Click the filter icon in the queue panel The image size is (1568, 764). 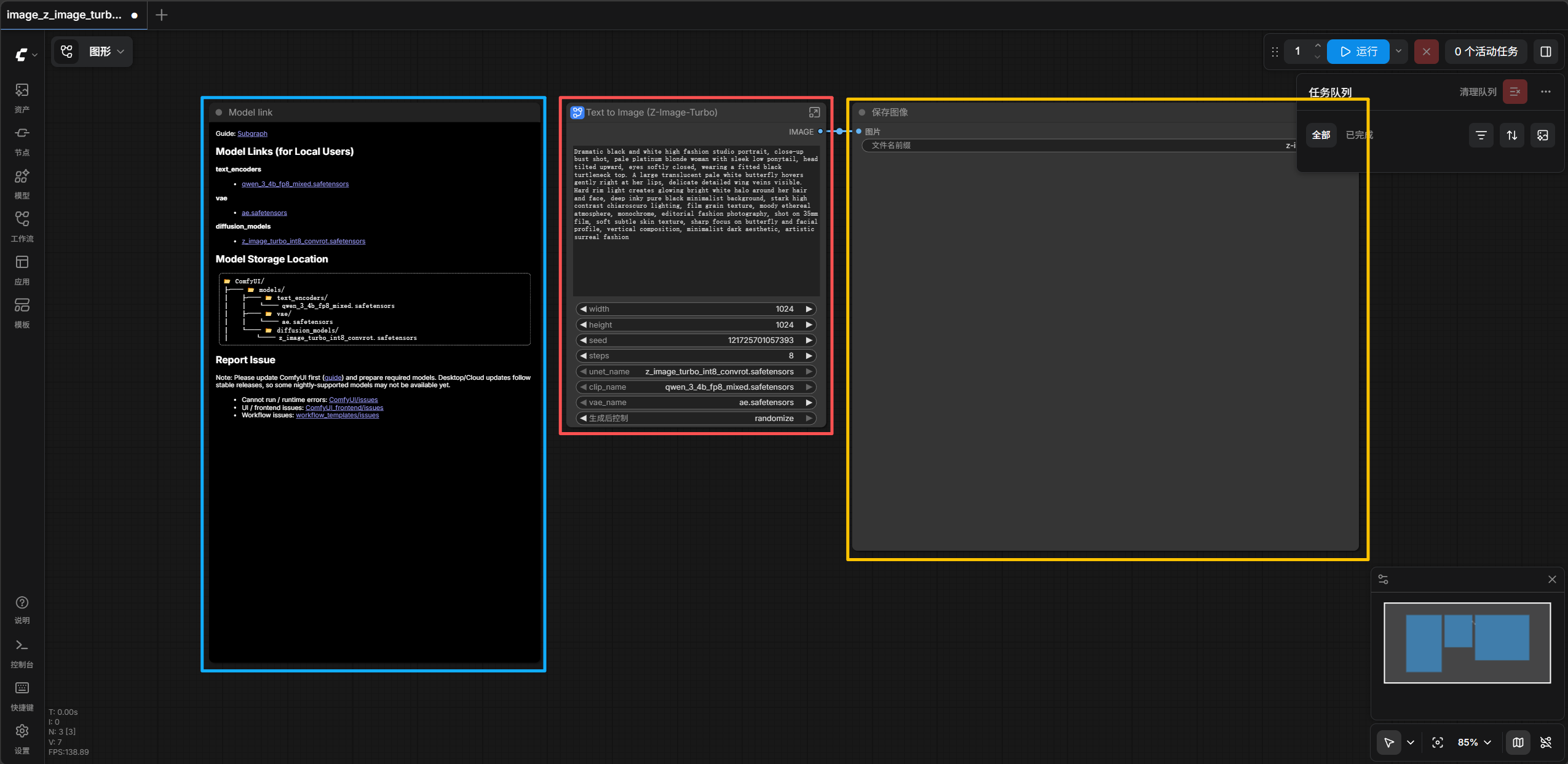pyautogui.click(x=1481, y=135)
